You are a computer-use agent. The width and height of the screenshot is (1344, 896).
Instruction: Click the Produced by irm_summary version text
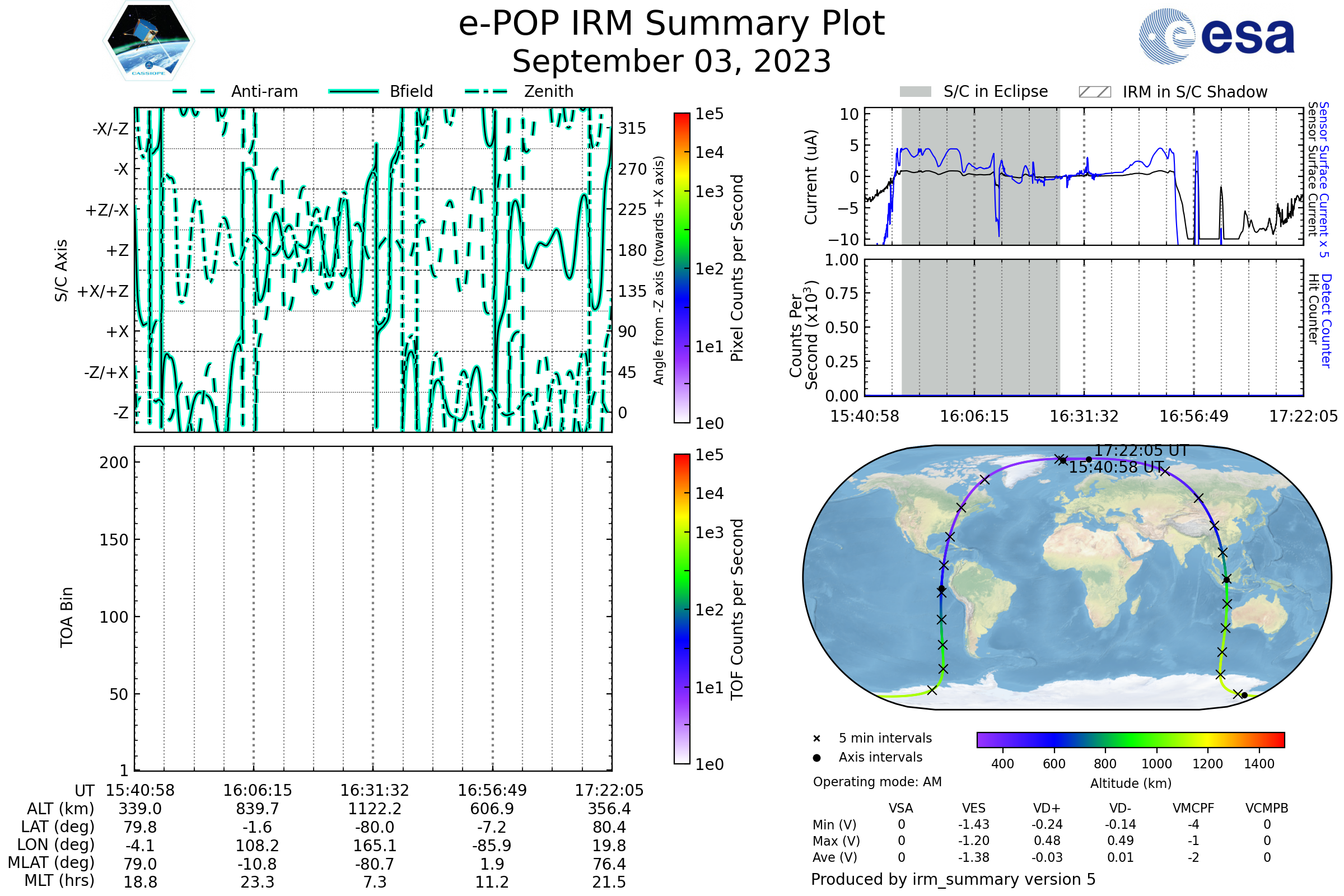tap(953, 879)
